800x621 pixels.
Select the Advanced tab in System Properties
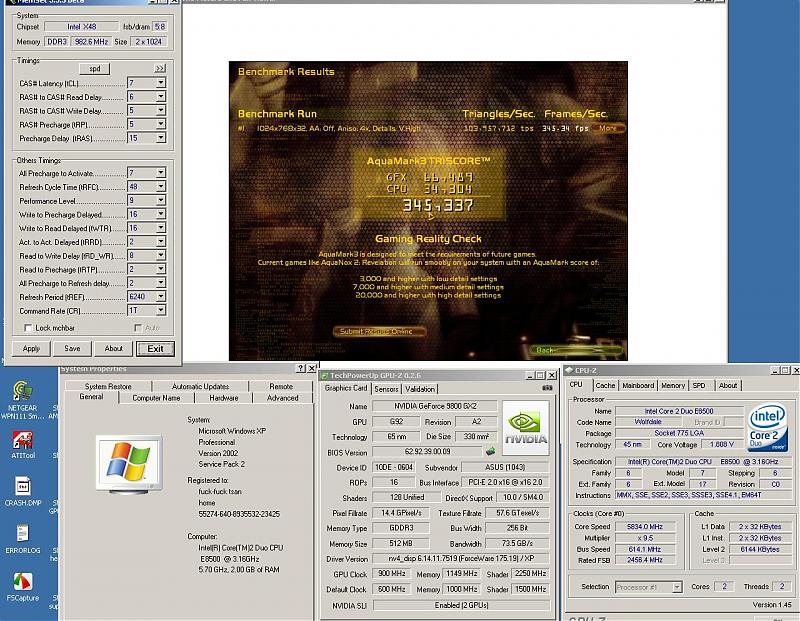(x=283, y=398)
